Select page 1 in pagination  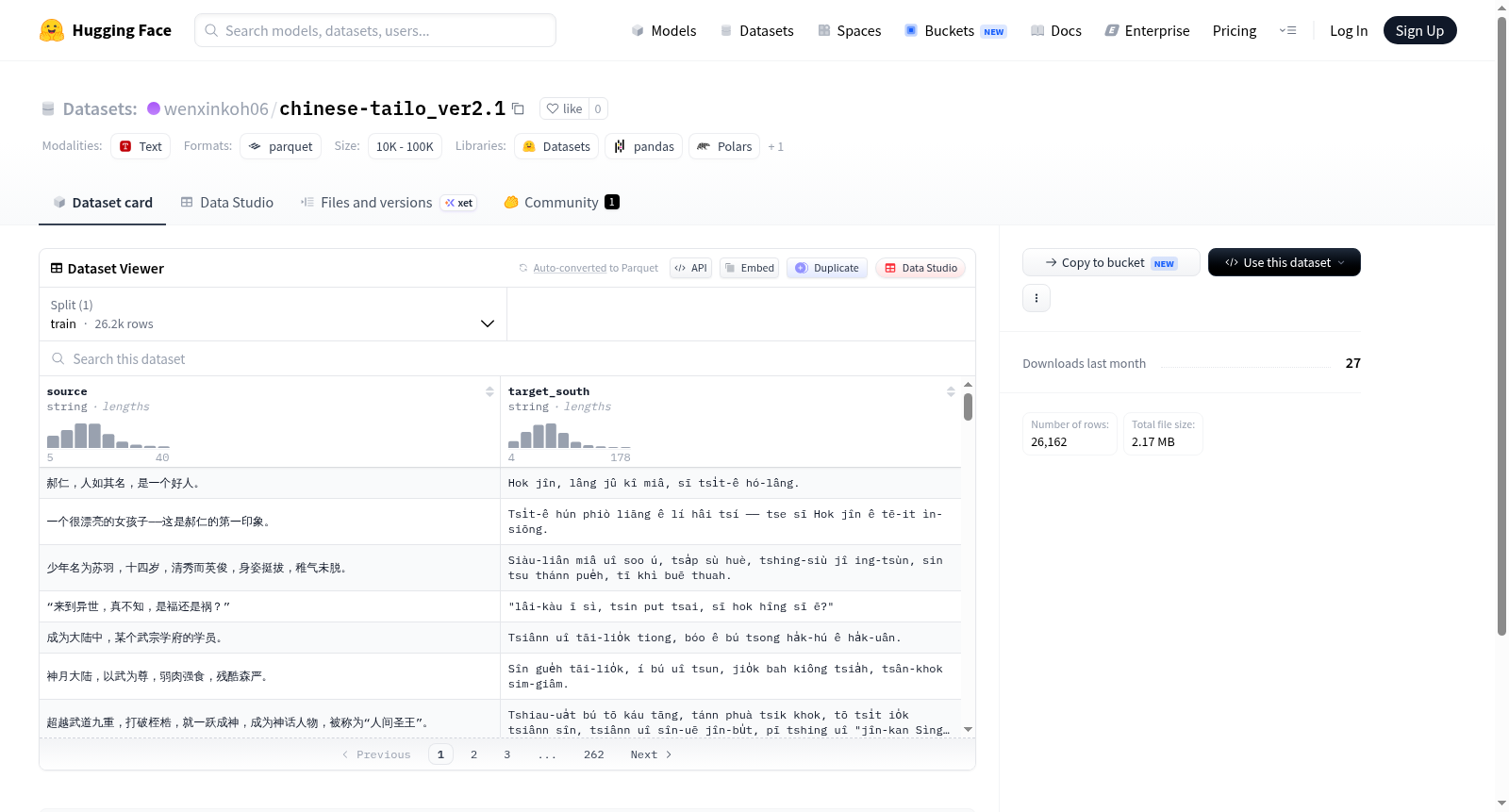point(440,754)
